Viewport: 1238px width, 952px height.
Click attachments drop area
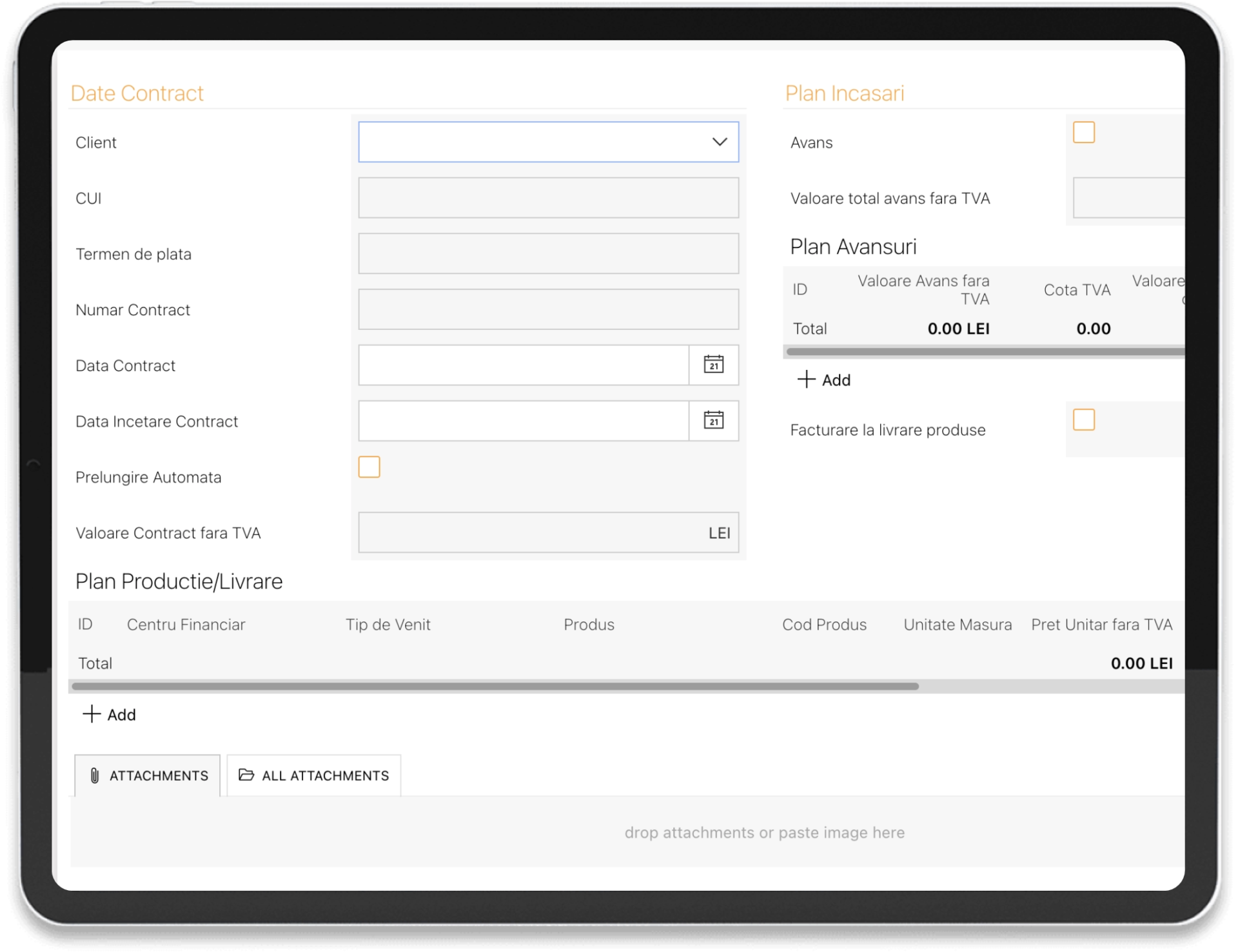pyautogui.click(x=763, y=832)
